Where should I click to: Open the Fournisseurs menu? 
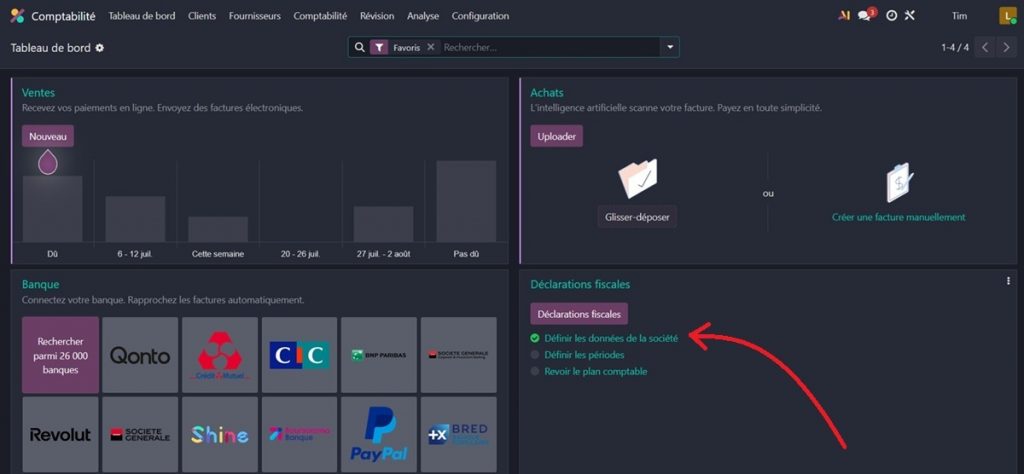pyautogui.click(x=255, y=16)
